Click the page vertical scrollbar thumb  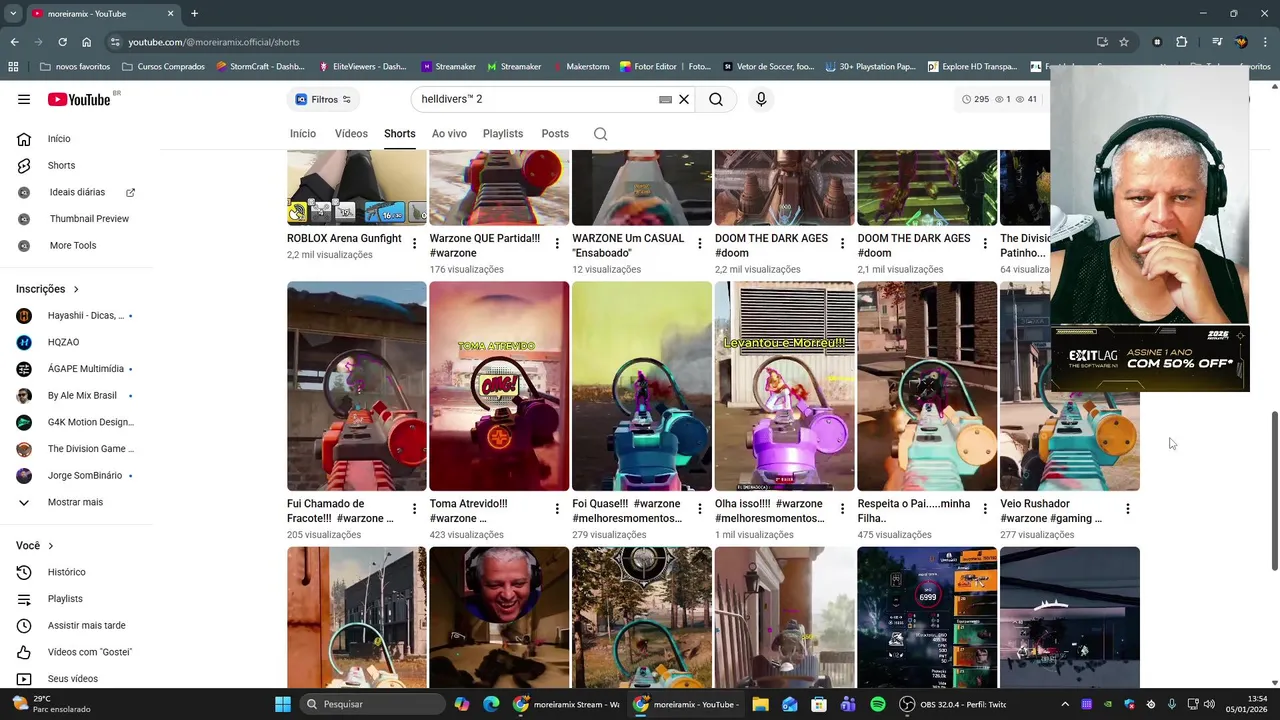coord(1274,490)
